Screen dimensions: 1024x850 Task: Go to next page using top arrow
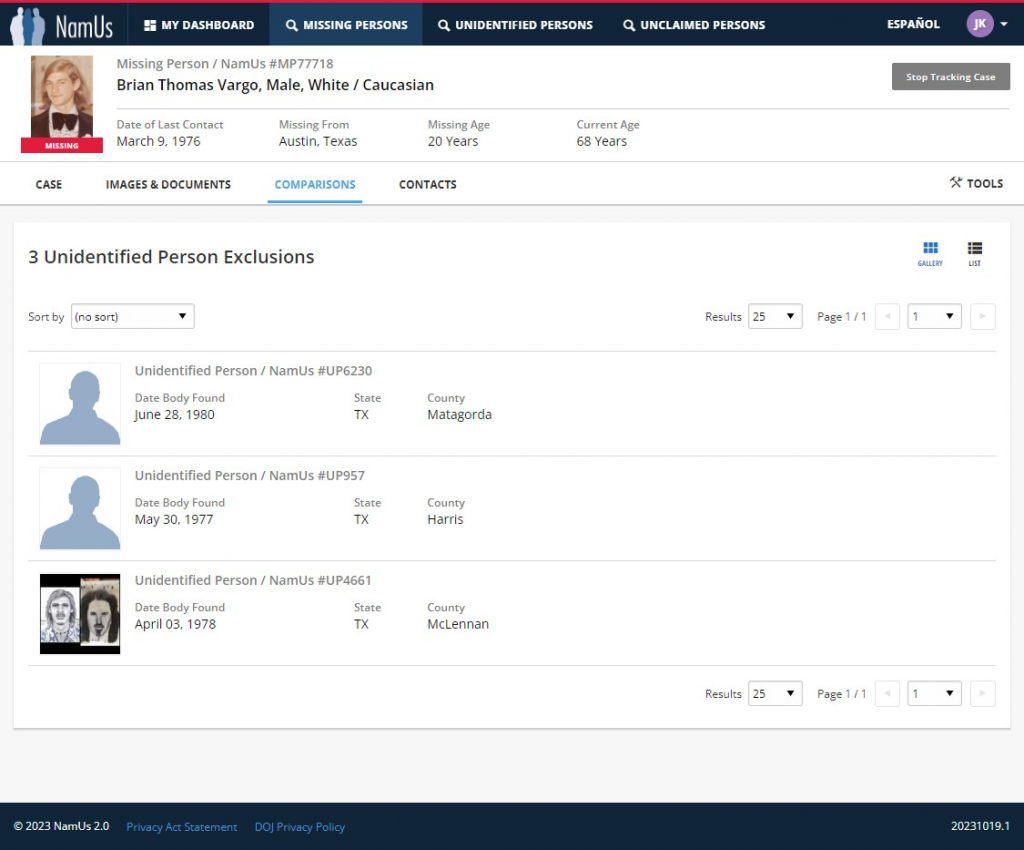(x=982, y=317)
